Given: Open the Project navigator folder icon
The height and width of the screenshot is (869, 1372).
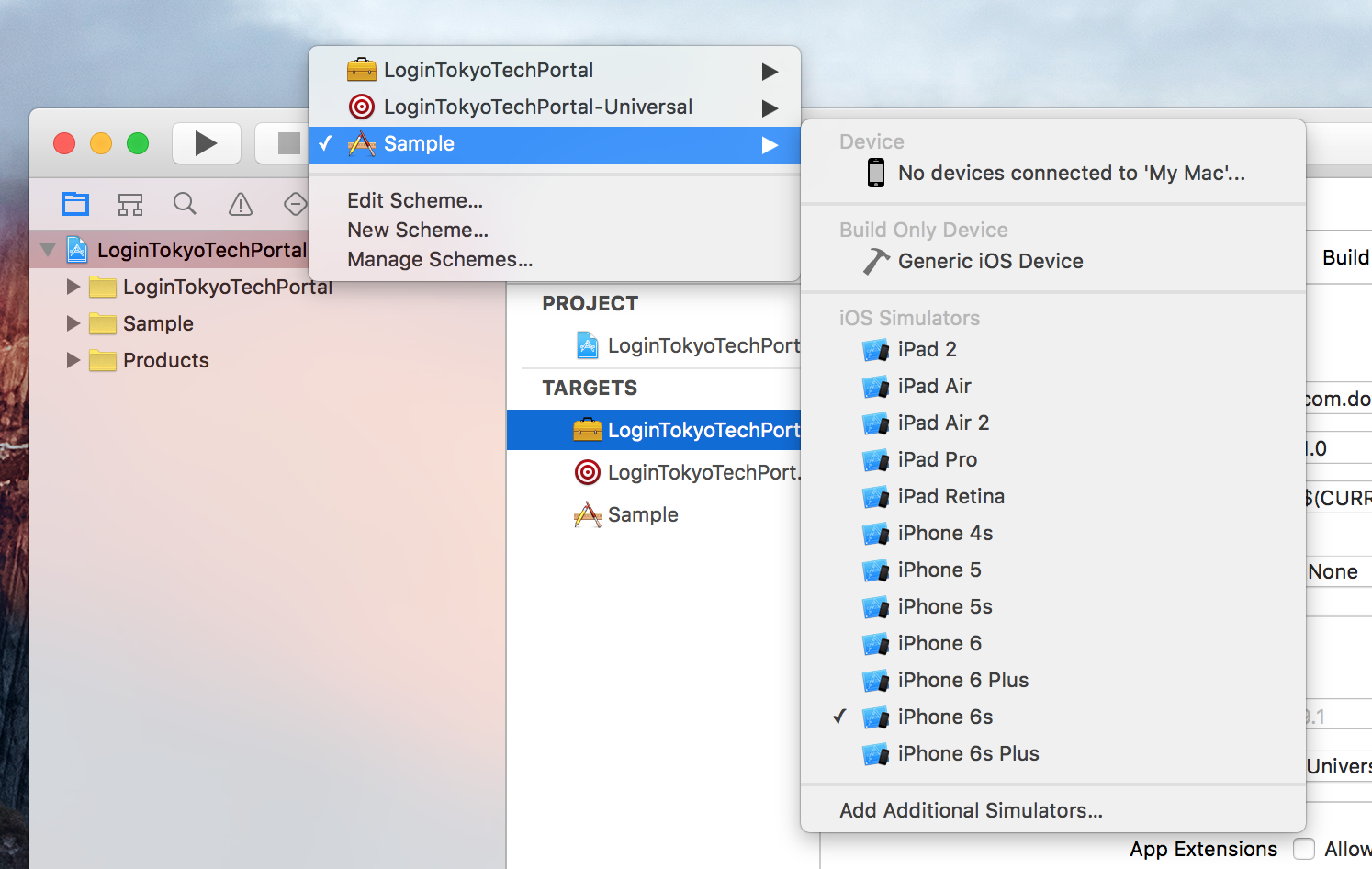Looking at the screenshot, I should click(75, 204).
